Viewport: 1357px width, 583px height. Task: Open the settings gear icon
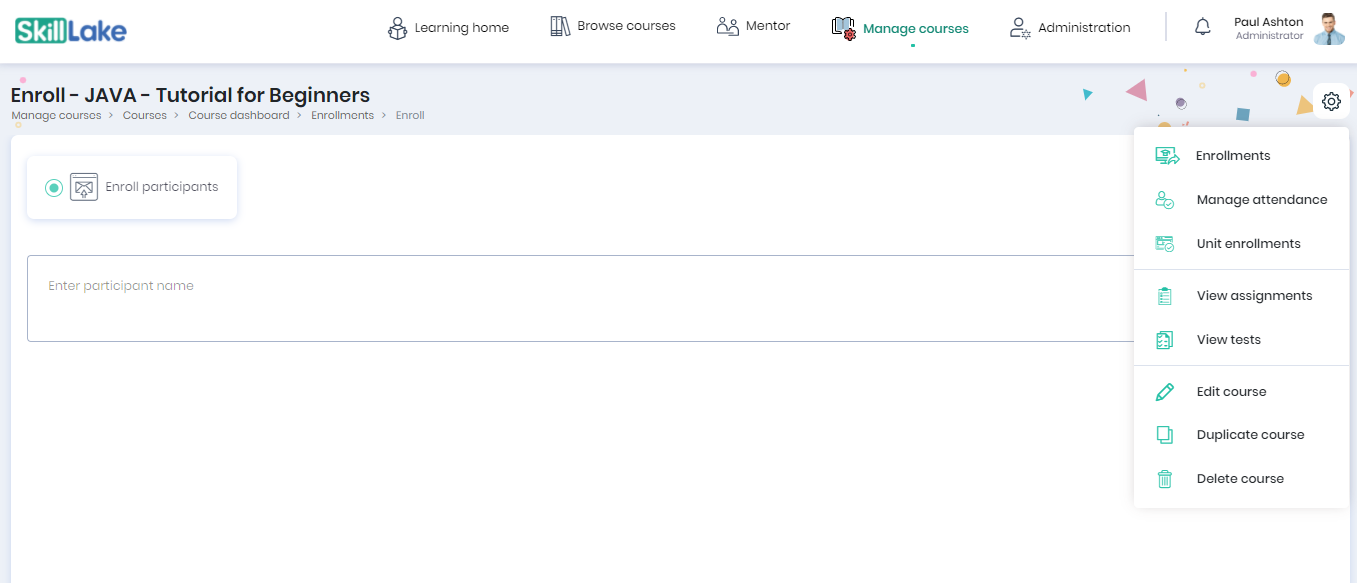pyautogui.click(x=1331, y=101)
